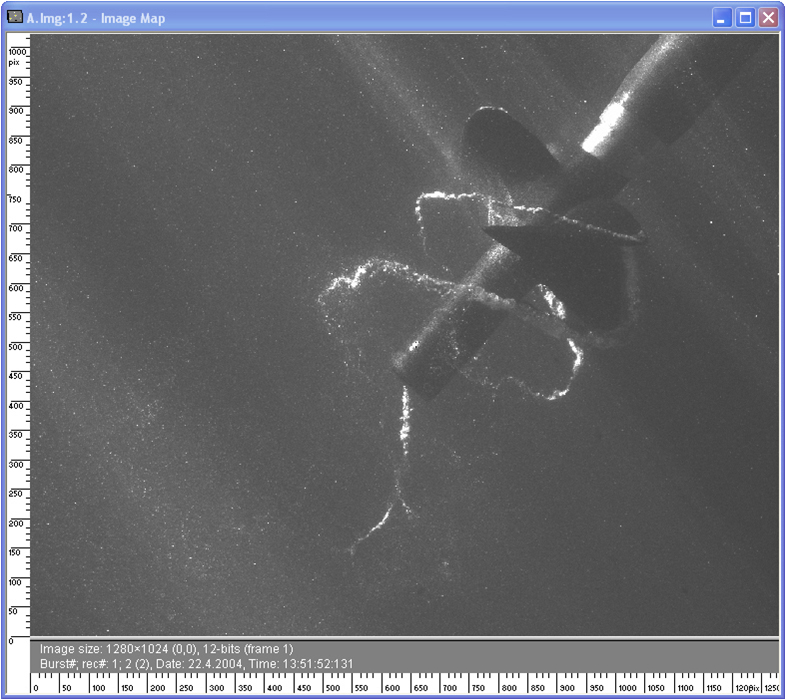The image size is (786, 700).
Task: Minimize the Image Map window
Action: point(722,18)
